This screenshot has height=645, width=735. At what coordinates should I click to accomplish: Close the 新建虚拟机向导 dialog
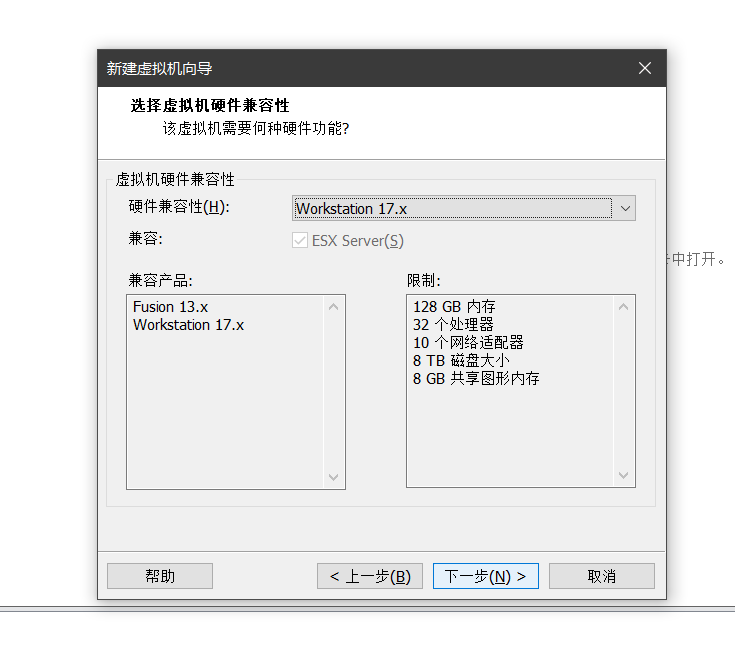(x=645, y=68)
